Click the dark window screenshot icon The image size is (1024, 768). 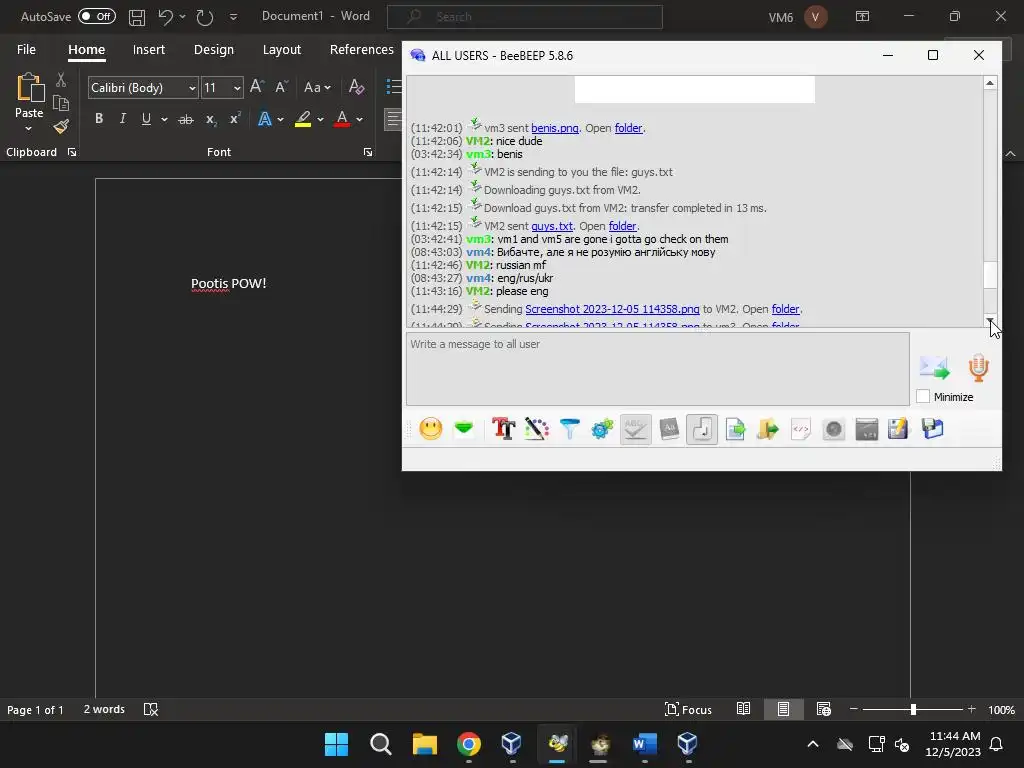(x=867, y=429)
